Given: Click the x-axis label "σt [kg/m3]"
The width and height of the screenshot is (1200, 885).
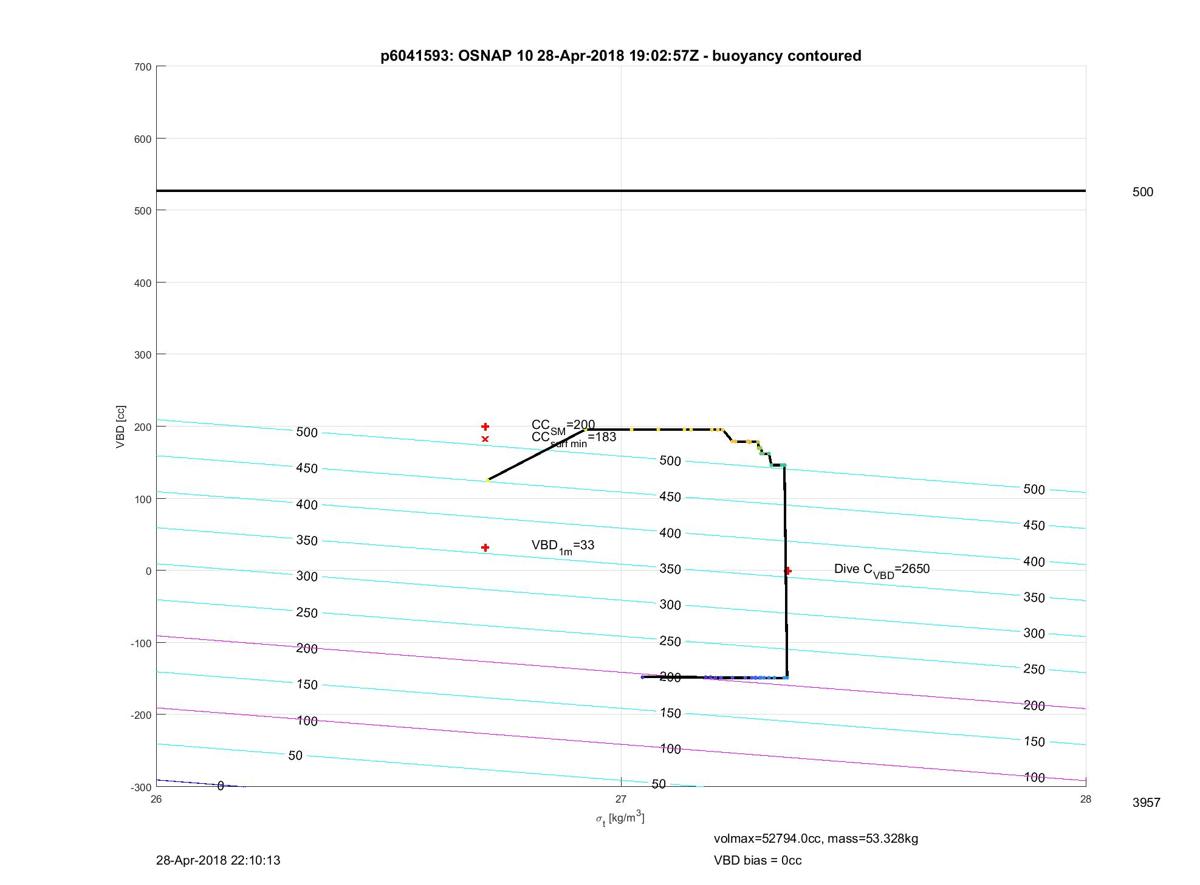Looking at the screenshot, I should coord(620,819).
